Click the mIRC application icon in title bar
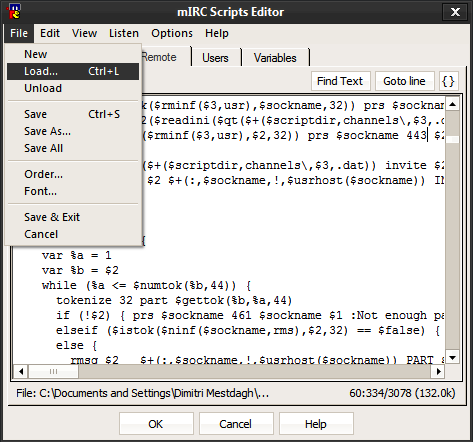This screenshot has width=473, height=442. pos(13,12)
